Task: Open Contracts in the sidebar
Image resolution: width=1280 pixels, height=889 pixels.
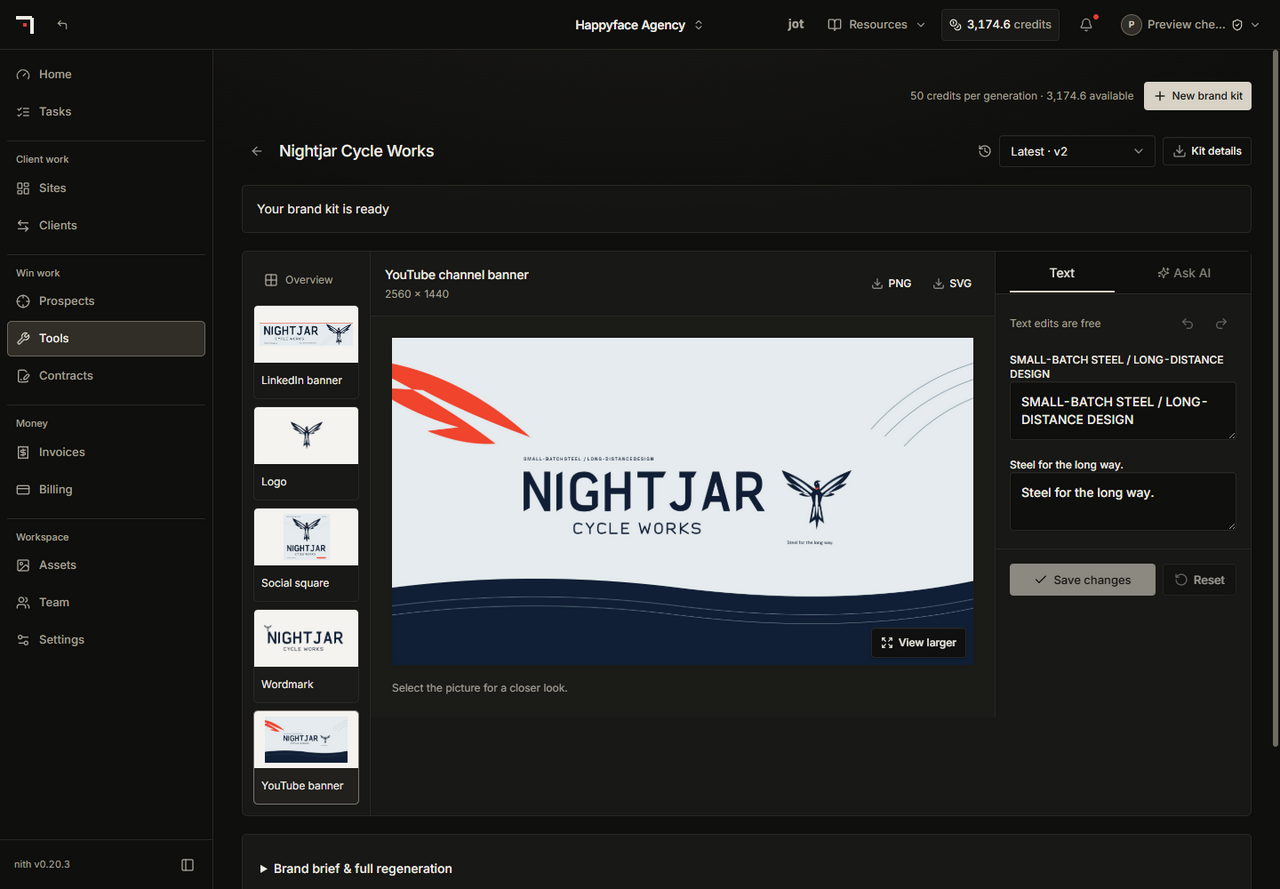Action: (106, 375)
